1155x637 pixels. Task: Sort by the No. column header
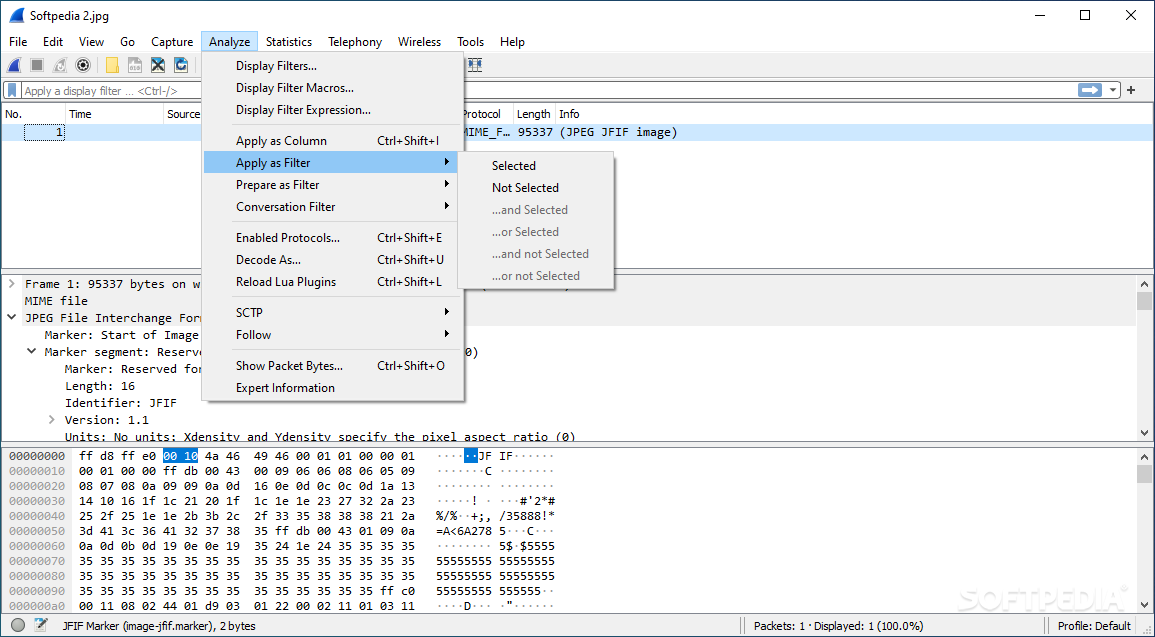[x=33, y=114]
